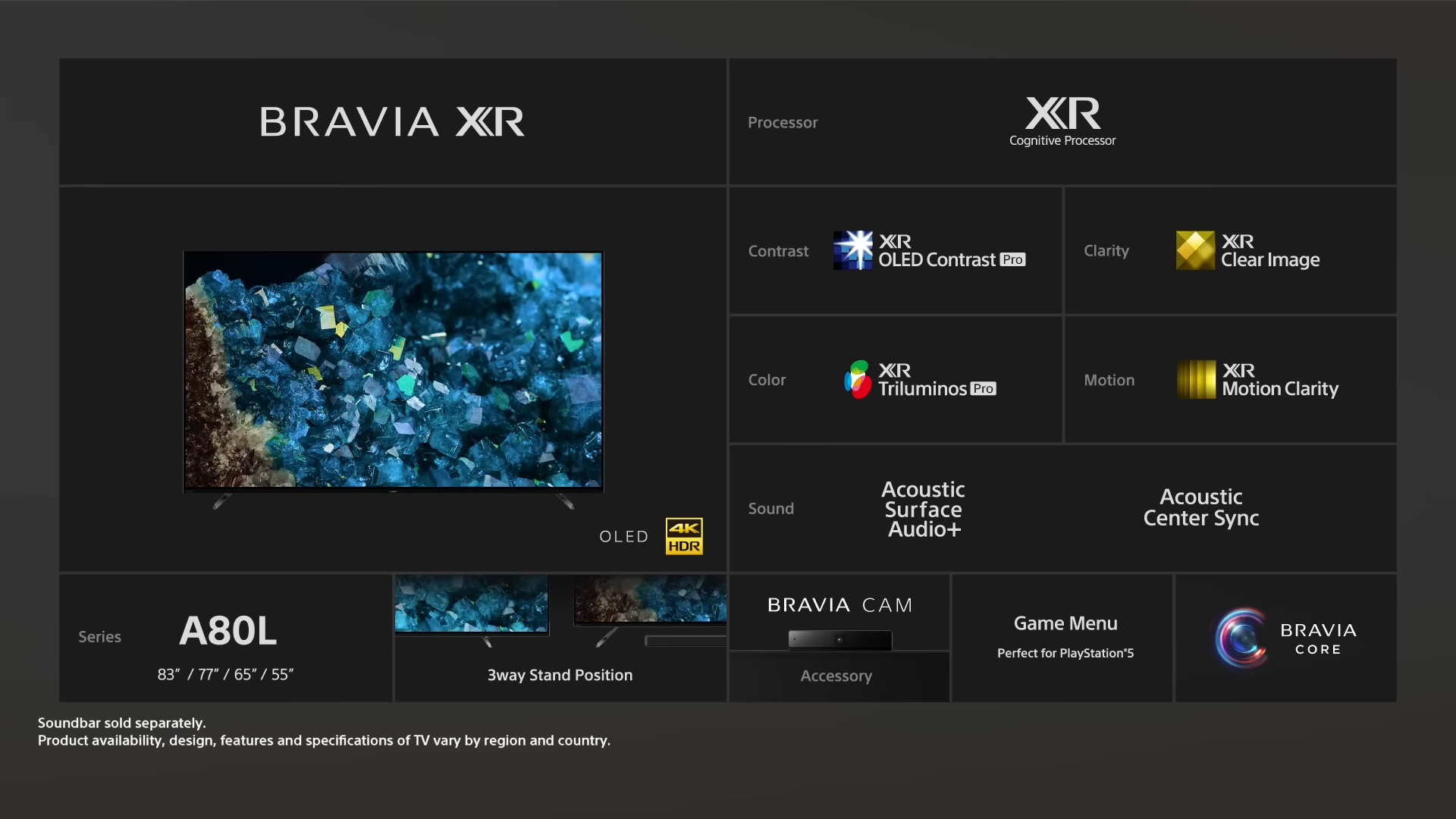This screenshot has height=819, width=1456.
Task: Click the 'BRAVIA CORE' wordmark text
Action: [1318, 639]
